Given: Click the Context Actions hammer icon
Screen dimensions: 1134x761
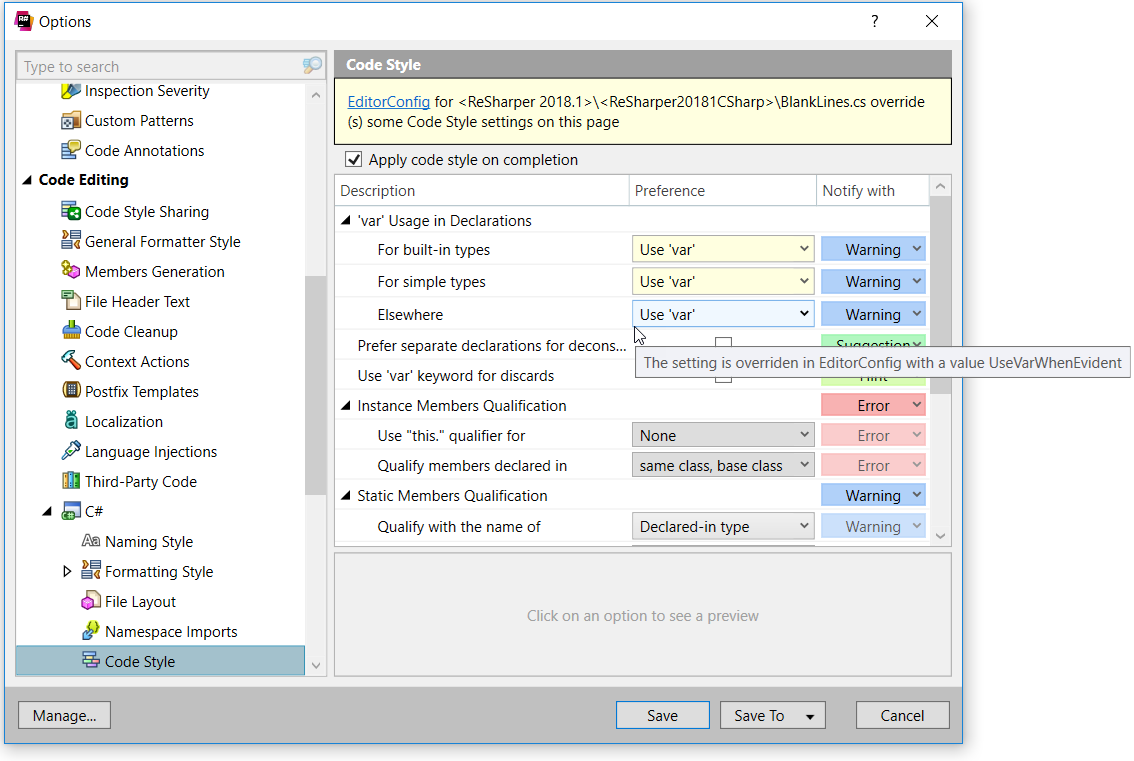Looking at the screenshot, I should (71, 361).
